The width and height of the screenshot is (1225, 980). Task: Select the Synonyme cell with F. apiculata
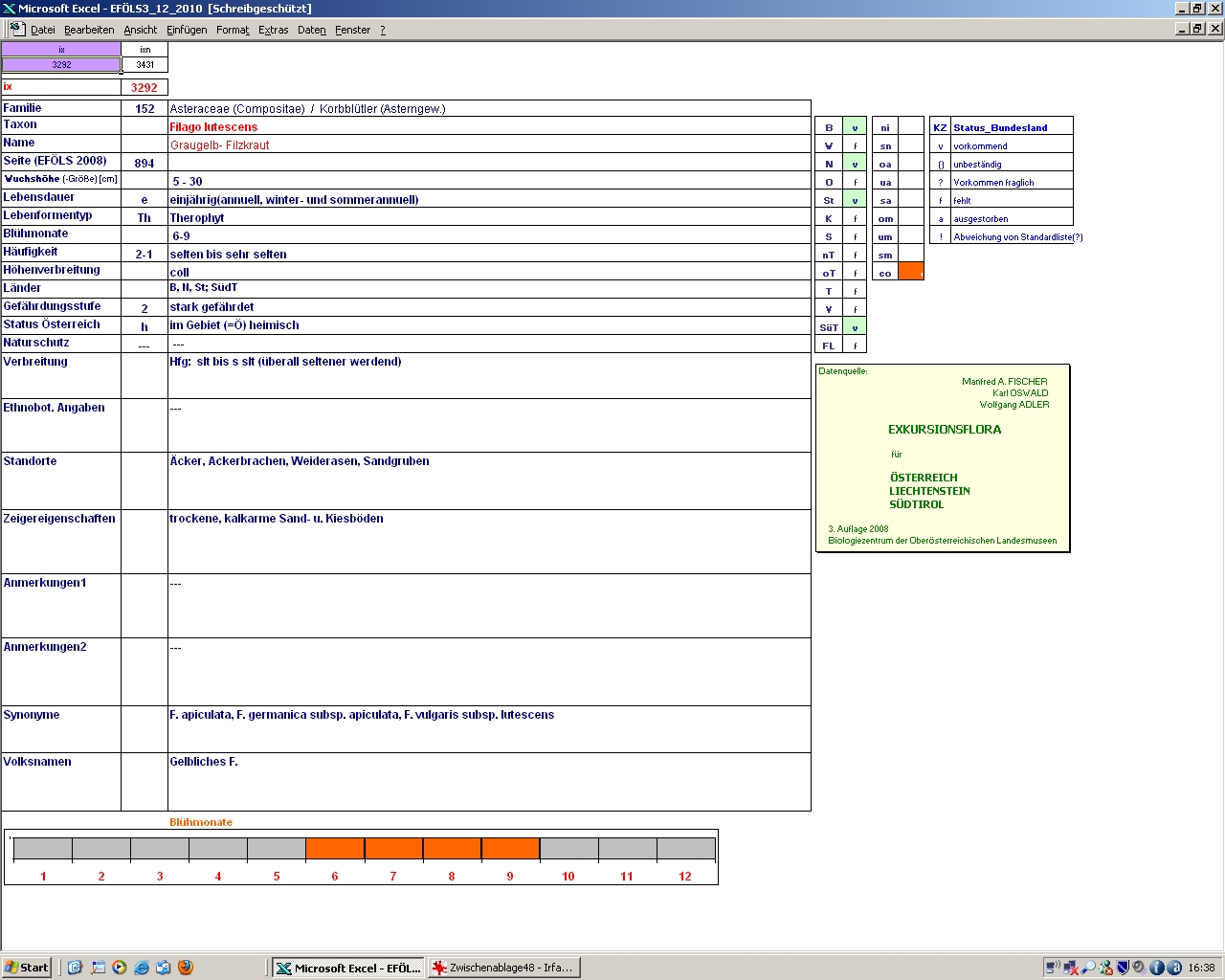click(489, 729)
